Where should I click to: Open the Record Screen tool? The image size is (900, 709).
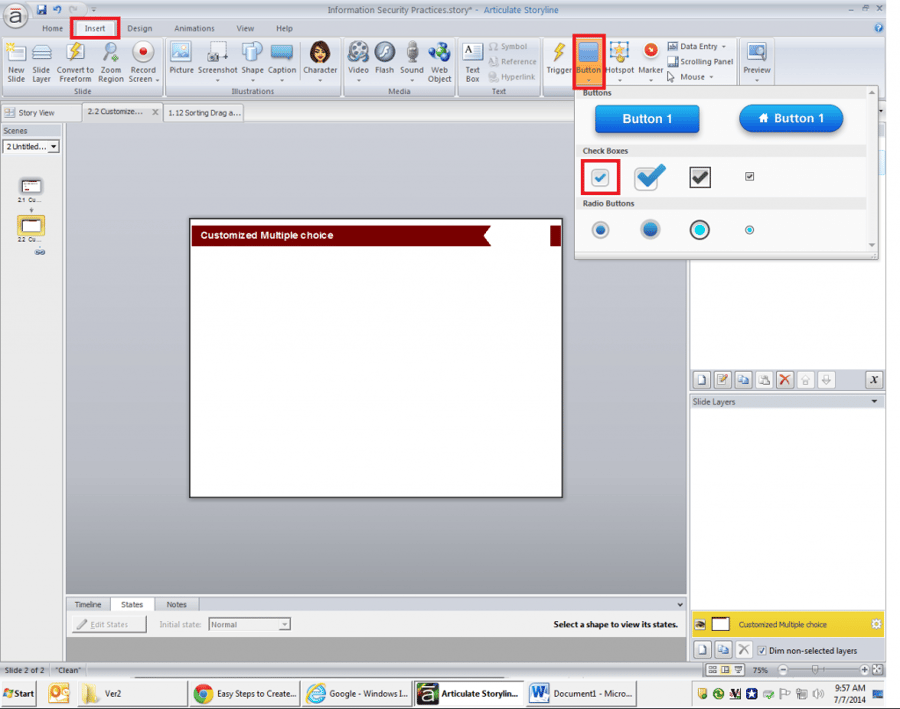(x=143, y=60)
